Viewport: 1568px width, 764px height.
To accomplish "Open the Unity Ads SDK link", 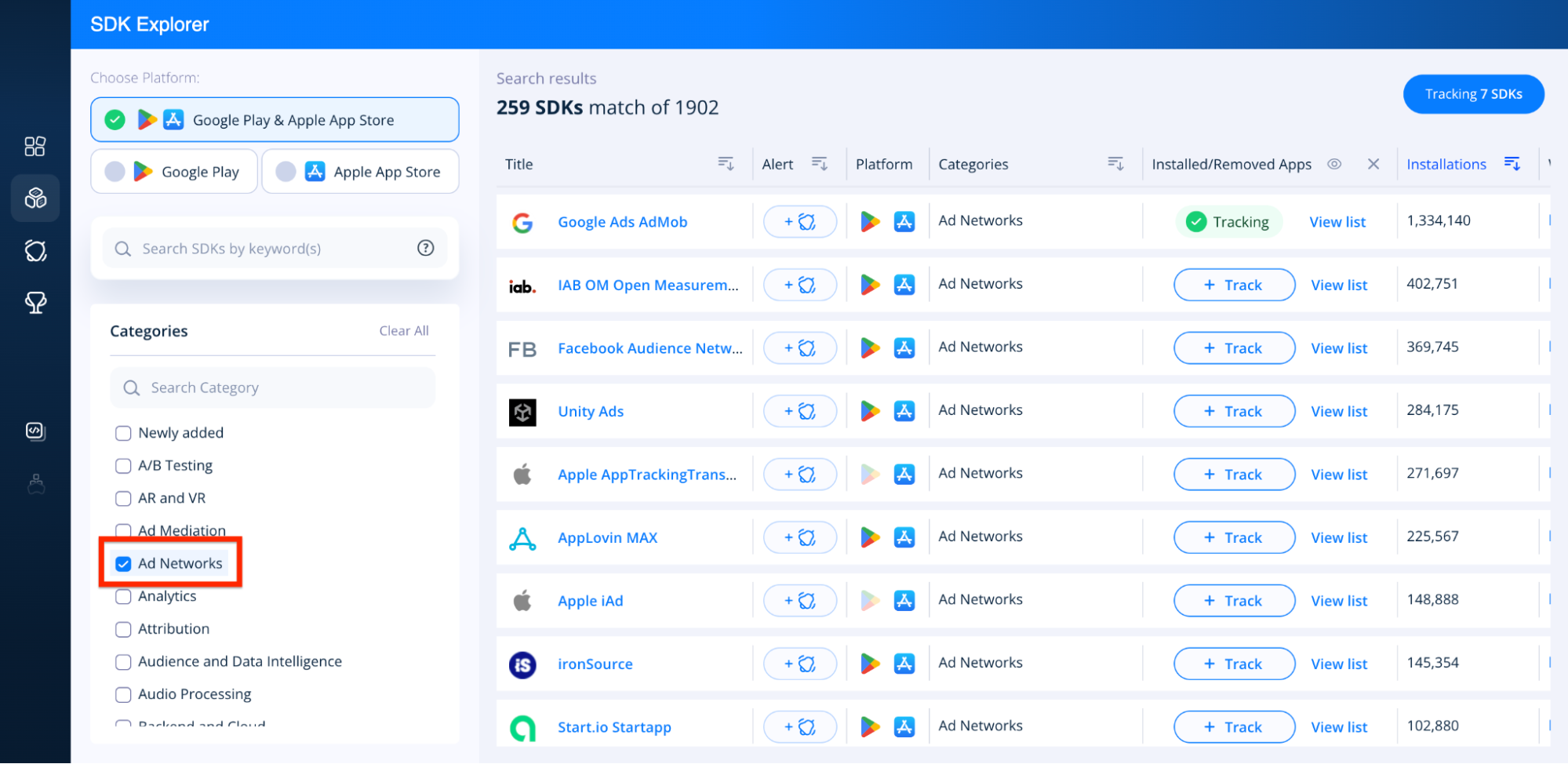I will tap(591, 411).
